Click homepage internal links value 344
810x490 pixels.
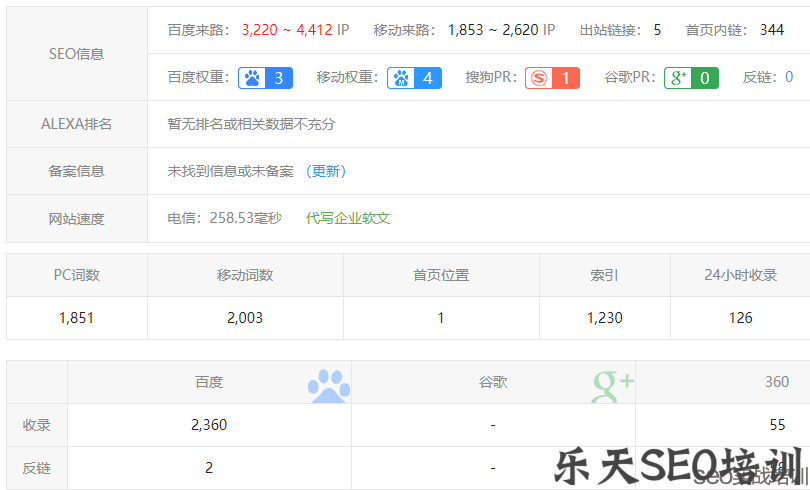(772, 30)
